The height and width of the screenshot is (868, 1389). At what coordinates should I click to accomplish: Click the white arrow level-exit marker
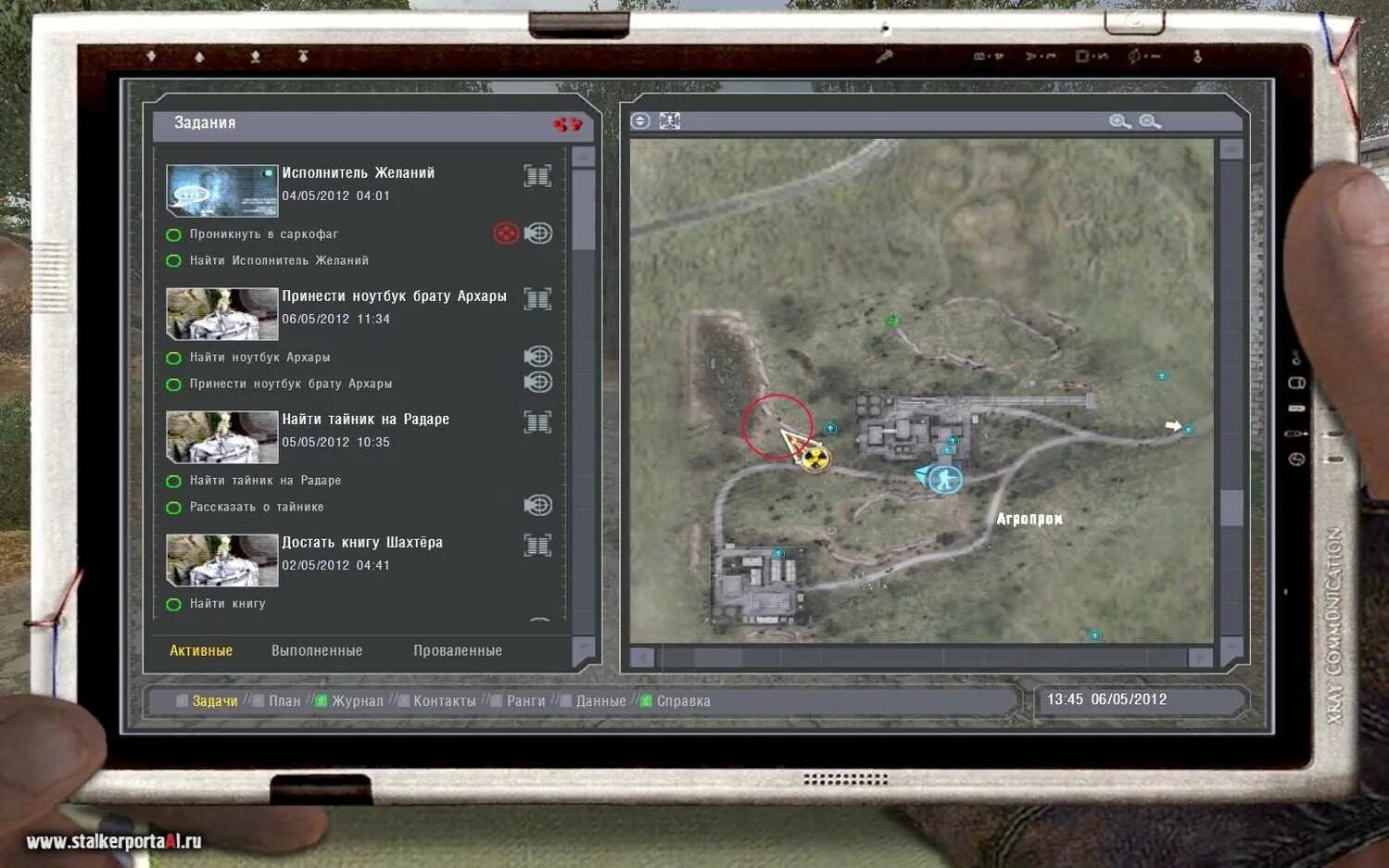pyautogui.click(x=1173, y=426)
